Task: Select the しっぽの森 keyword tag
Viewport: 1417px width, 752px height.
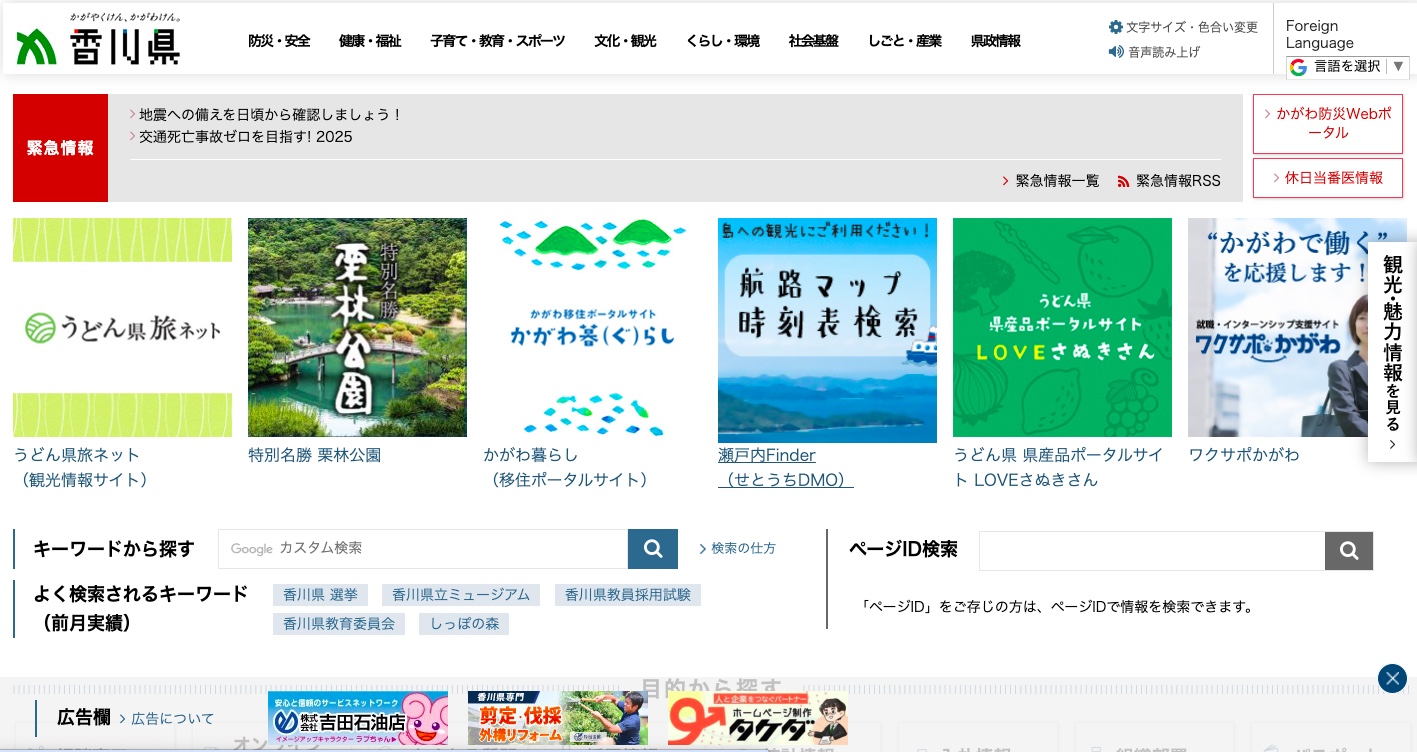Action: click(x=464, y=623)
